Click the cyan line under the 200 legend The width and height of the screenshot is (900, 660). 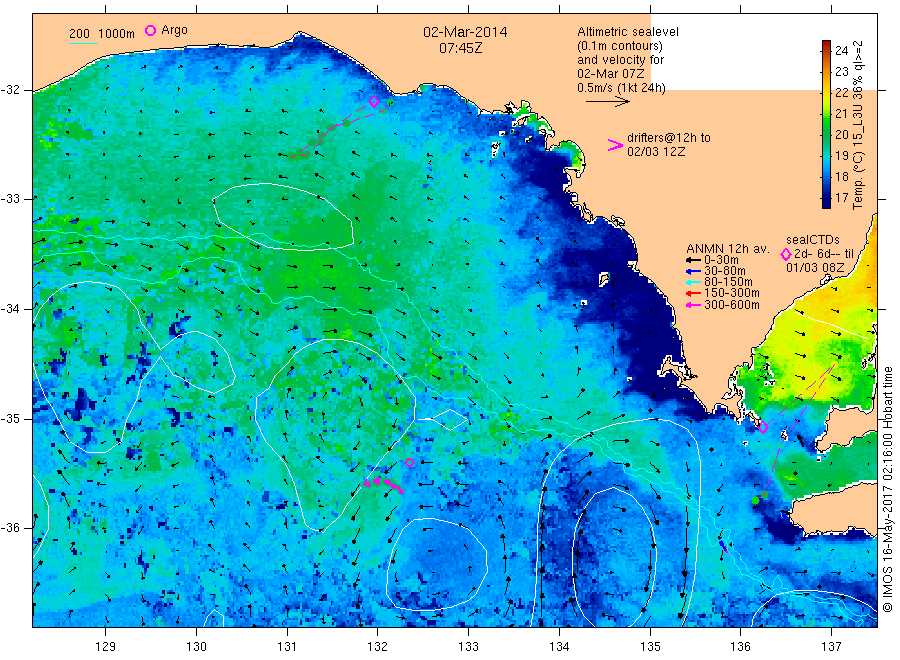click(83, 43)
